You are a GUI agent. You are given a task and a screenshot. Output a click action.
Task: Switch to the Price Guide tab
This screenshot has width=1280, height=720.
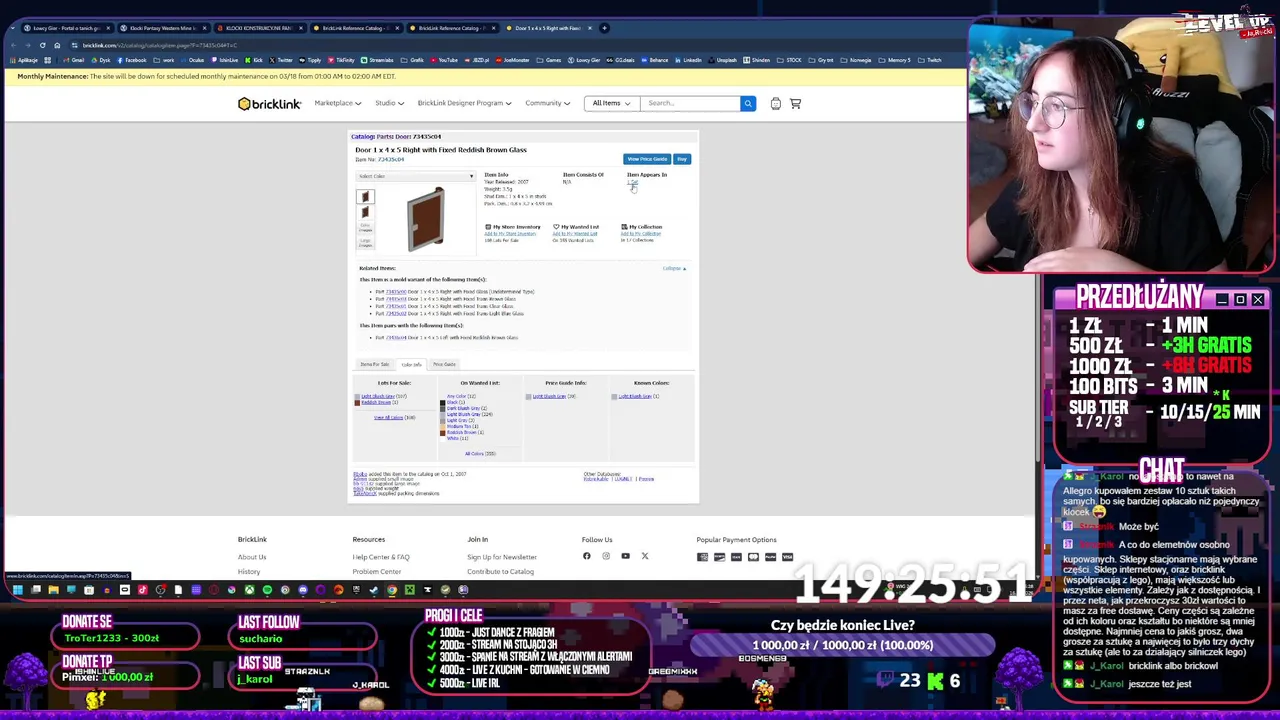(x=444, y=364)
